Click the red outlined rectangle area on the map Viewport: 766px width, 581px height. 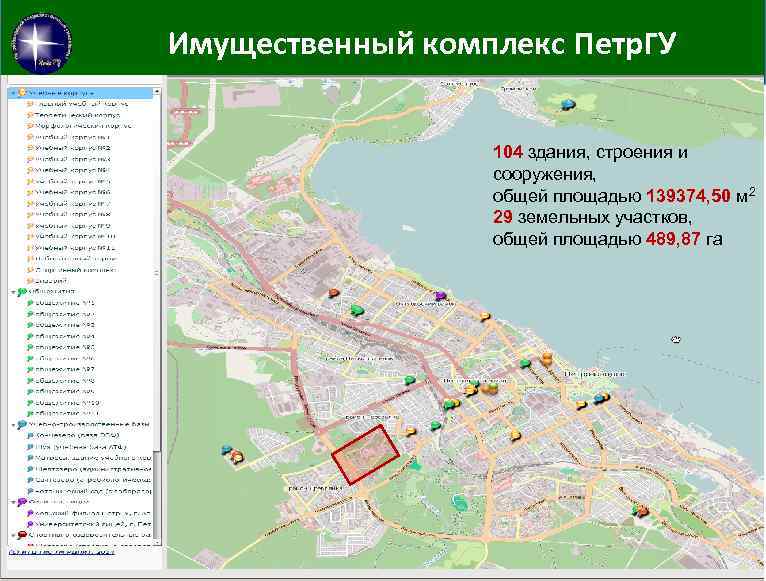tap(365, 454)
